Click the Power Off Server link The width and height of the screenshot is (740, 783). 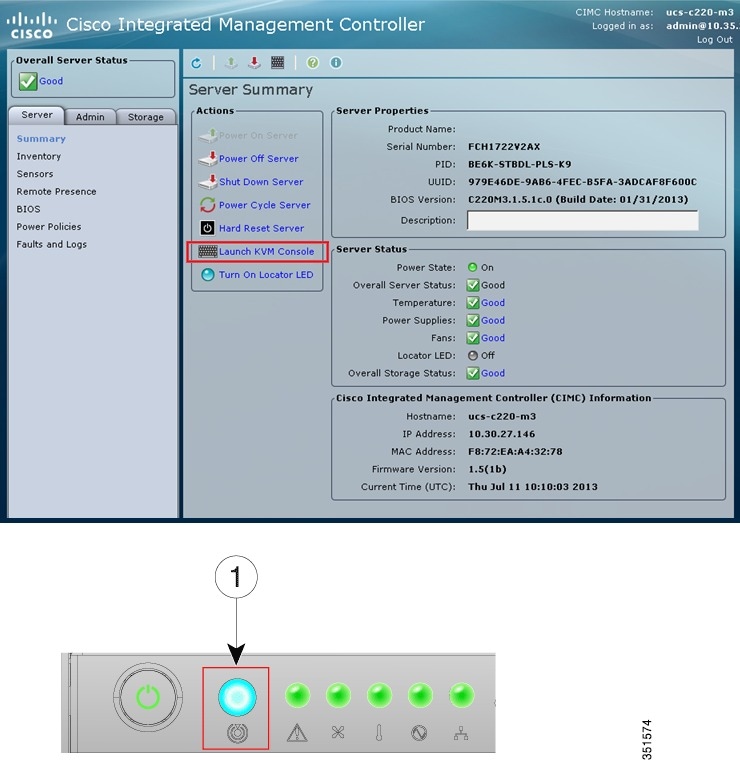(x=259, y=158)
